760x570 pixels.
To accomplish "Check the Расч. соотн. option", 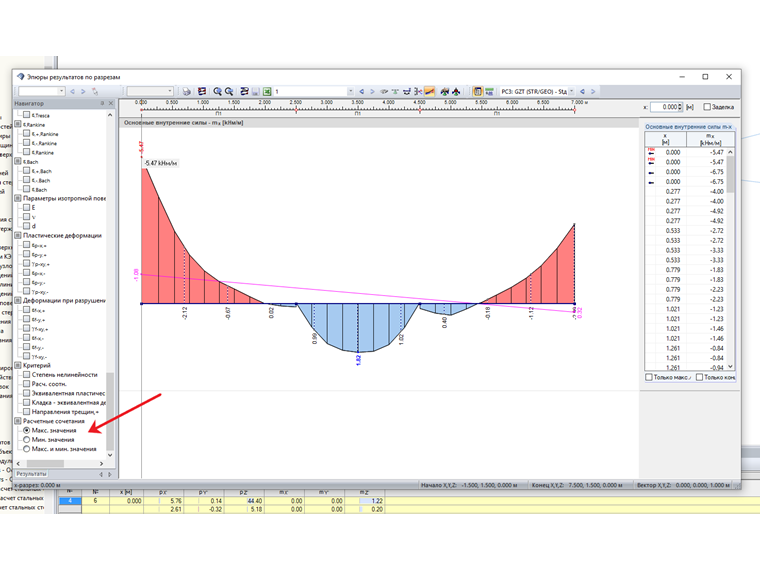I will (x=27, y=383).
